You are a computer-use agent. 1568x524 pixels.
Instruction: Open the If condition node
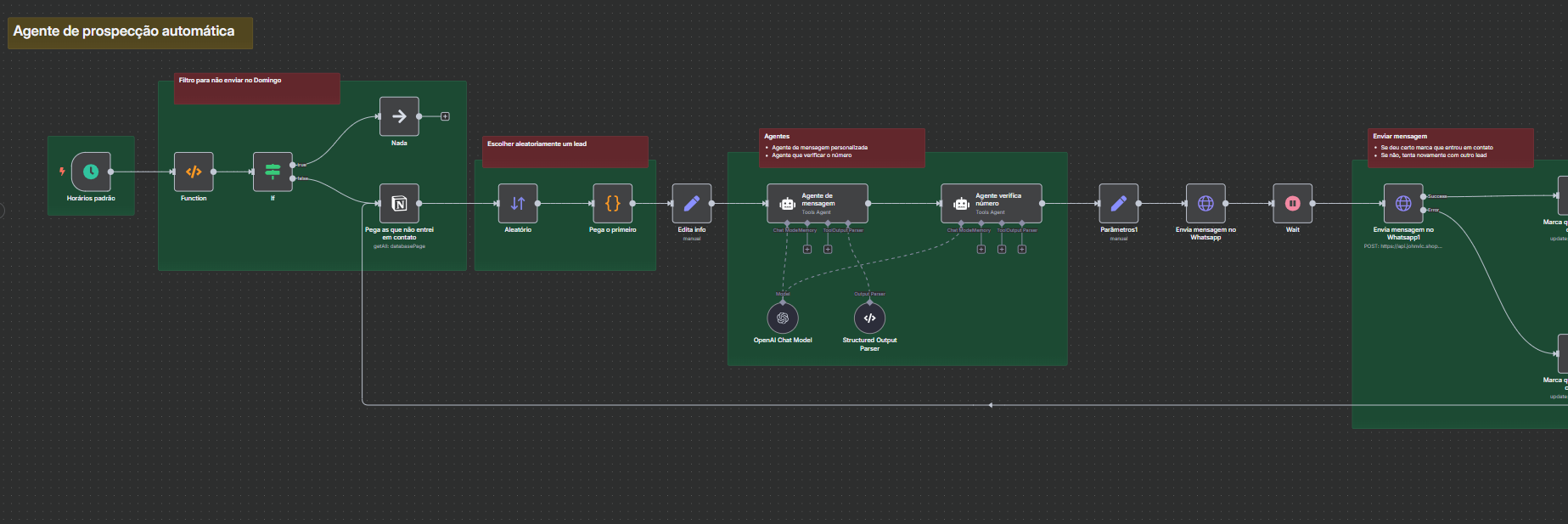[x=273, y=172]
